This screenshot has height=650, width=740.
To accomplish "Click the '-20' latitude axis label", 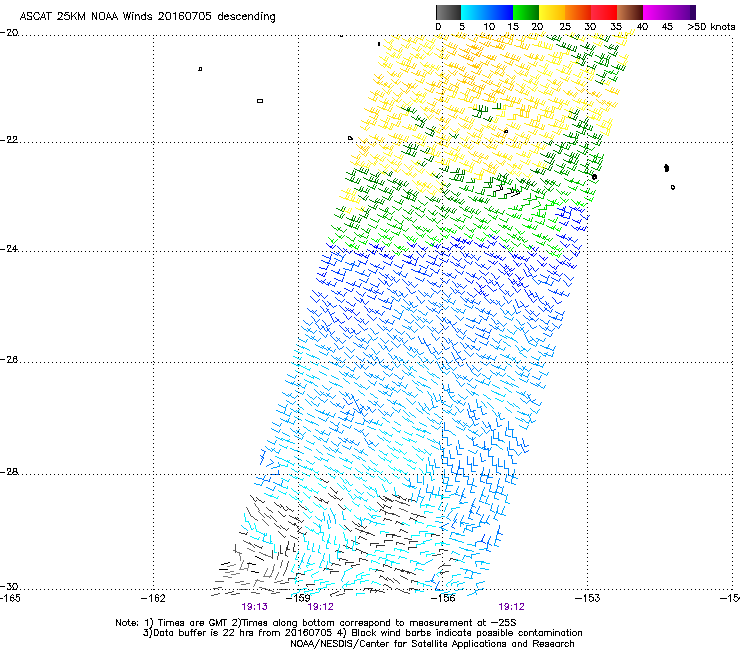I will click(x=9, y=33).
